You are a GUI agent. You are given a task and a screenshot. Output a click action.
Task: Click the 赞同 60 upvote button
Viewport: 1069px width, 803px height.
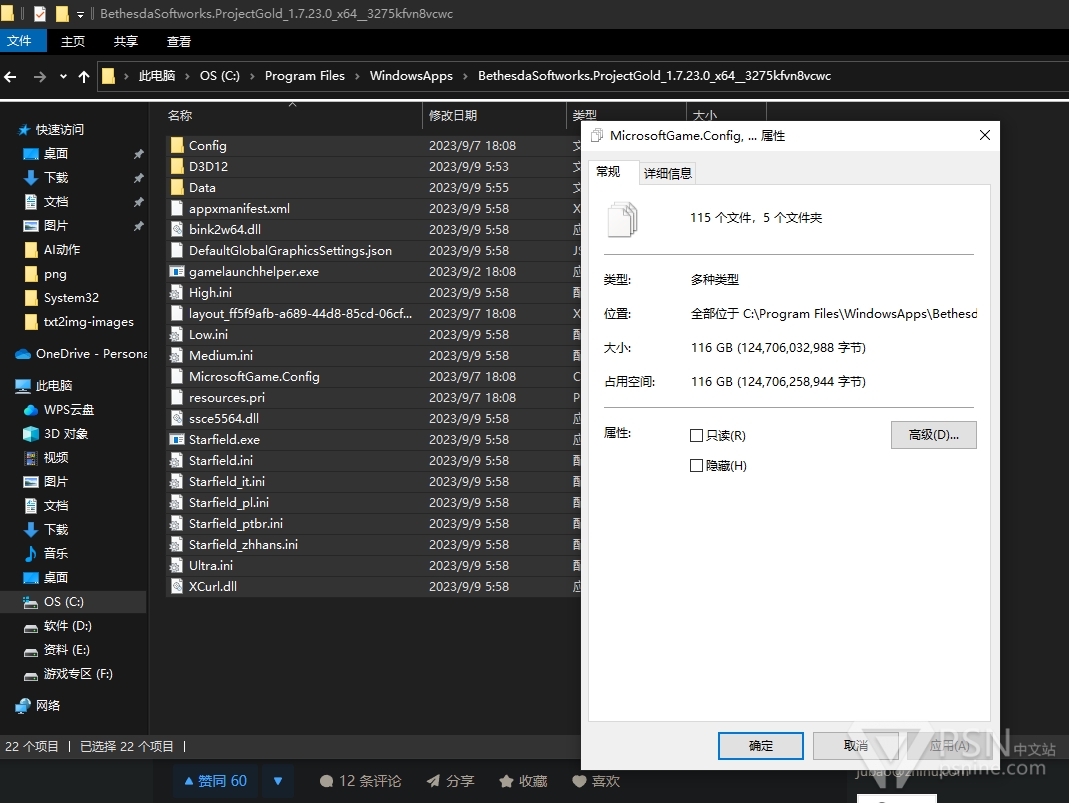215,781
